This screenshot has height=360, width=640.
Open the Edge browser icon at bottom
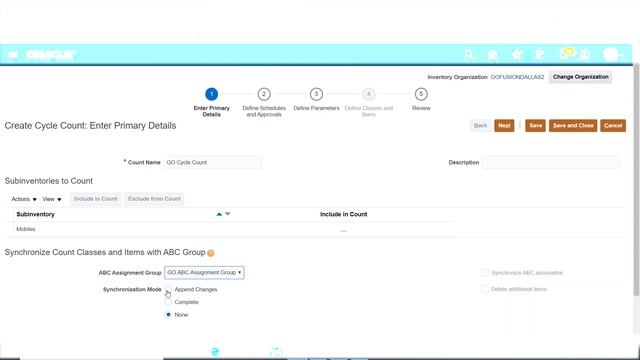coord(215,352)
